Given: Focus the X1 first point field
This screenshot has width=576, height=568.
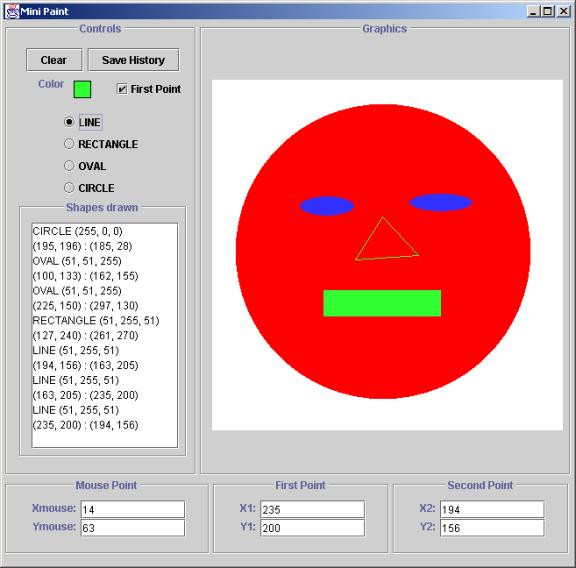Looking at the screenshot, I should click(x=313, y=510).
